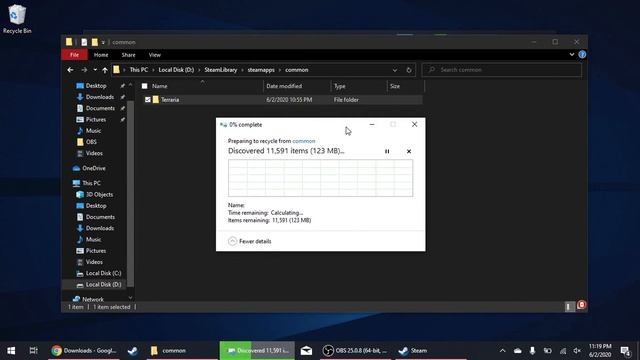Refresh the common folder view
640x360 pixels.
coord(409,70)
